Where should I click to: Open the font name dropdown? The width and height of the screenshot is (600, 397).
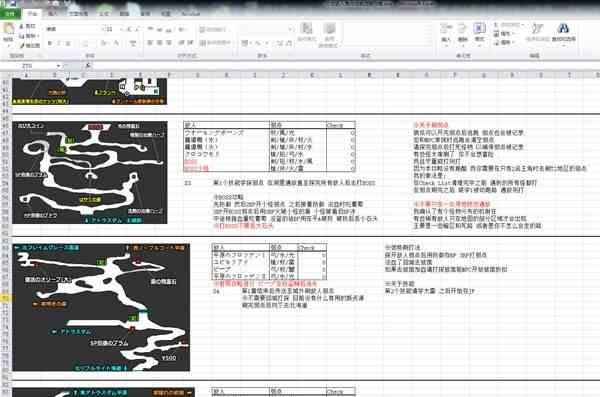click(x=103, y=29)
